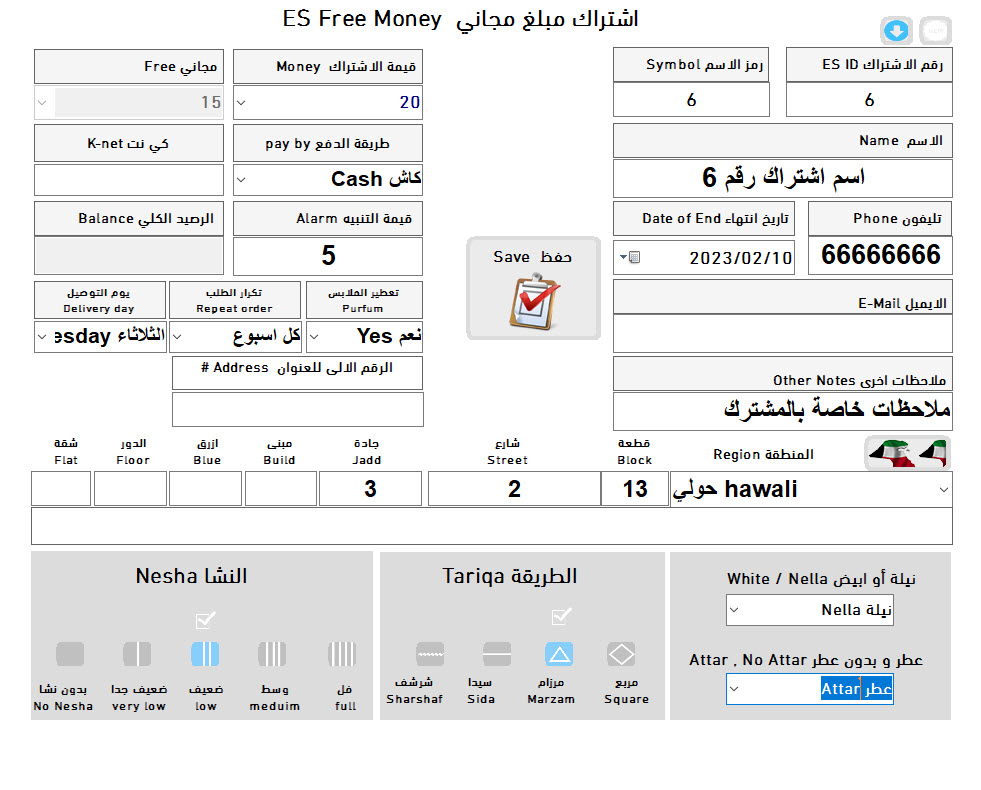Click the Save clipboard checkmark icon
This screenshot has height=790, width=981.
click(534, 303)
